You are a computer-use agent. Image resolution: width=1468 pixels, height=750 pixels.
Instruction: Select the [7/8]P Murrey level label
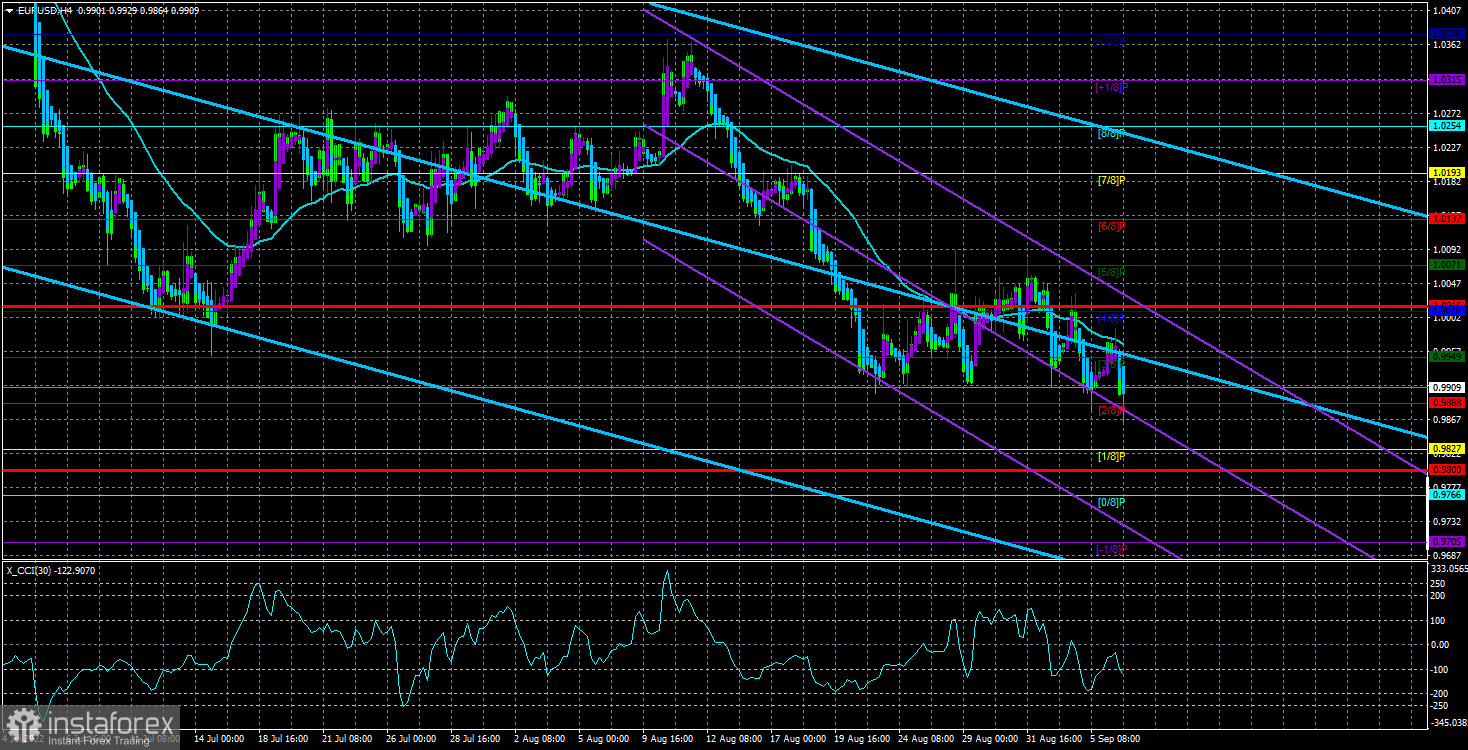[x=1111, y=180]
